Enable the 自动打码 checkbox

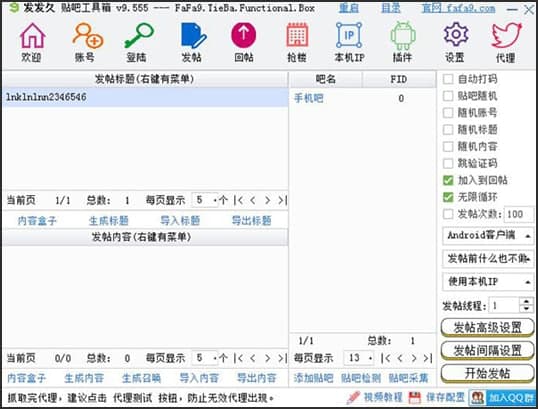tap(448, 79)
